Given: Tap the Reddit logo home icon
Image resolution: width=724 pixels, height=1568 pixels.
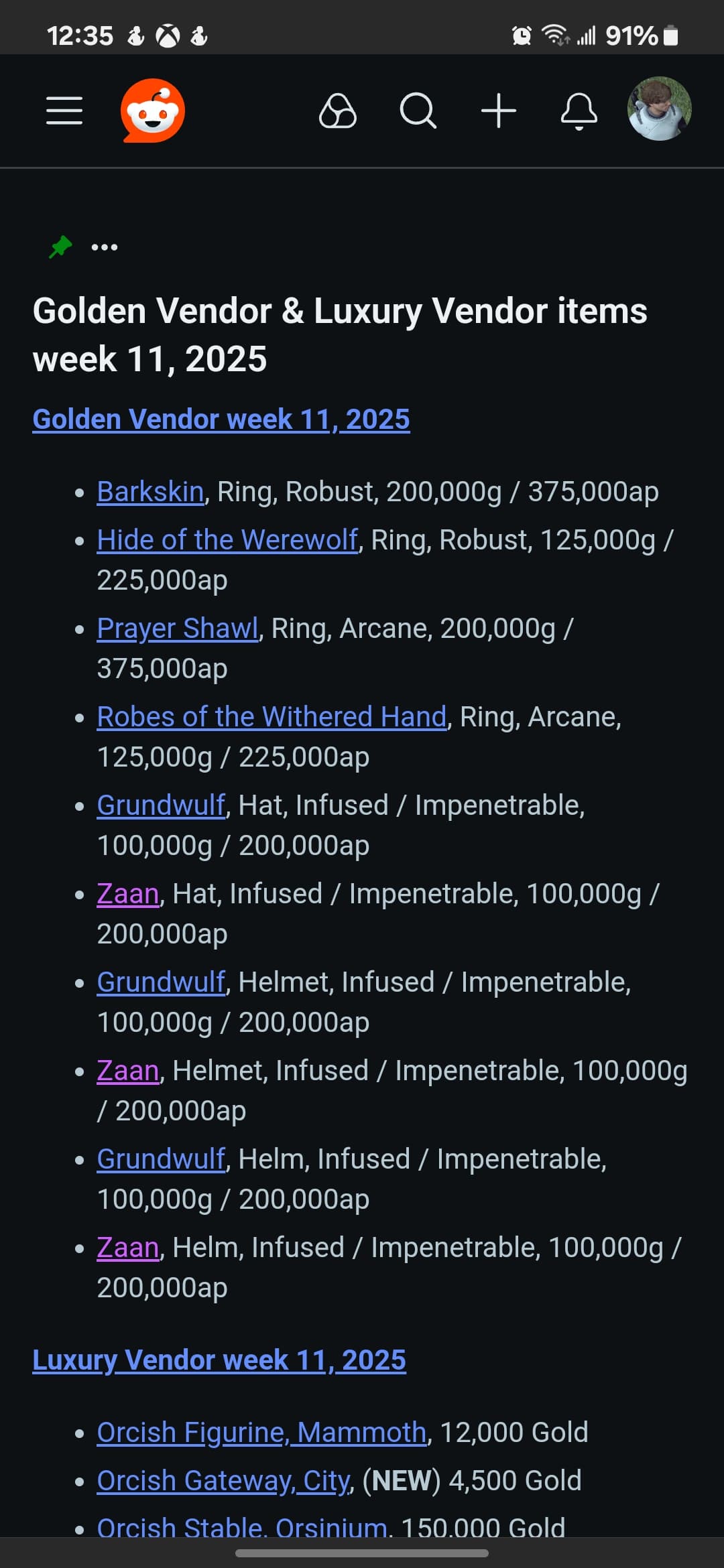Looking at the screenshot, I should [153, 111].
